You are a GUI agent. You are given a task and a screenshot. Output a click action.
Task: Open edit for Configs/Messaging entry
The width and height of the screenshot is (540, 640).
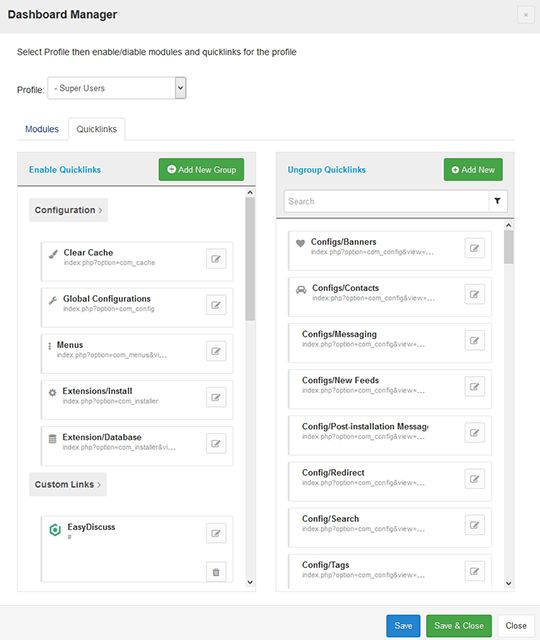(x=475, y=340)
